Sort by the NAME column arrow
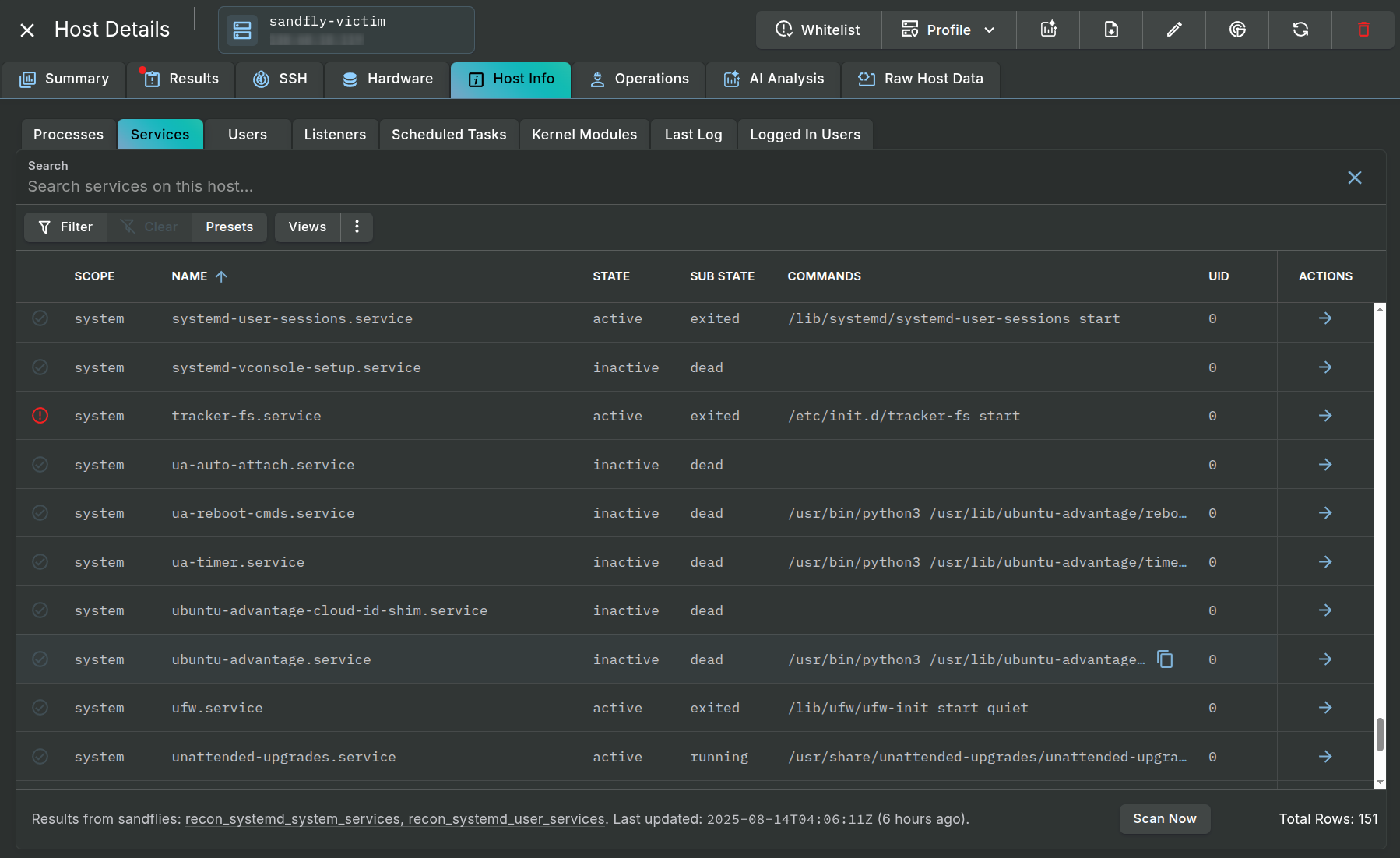Screen dimensions: 1400x858 point(221,276)
